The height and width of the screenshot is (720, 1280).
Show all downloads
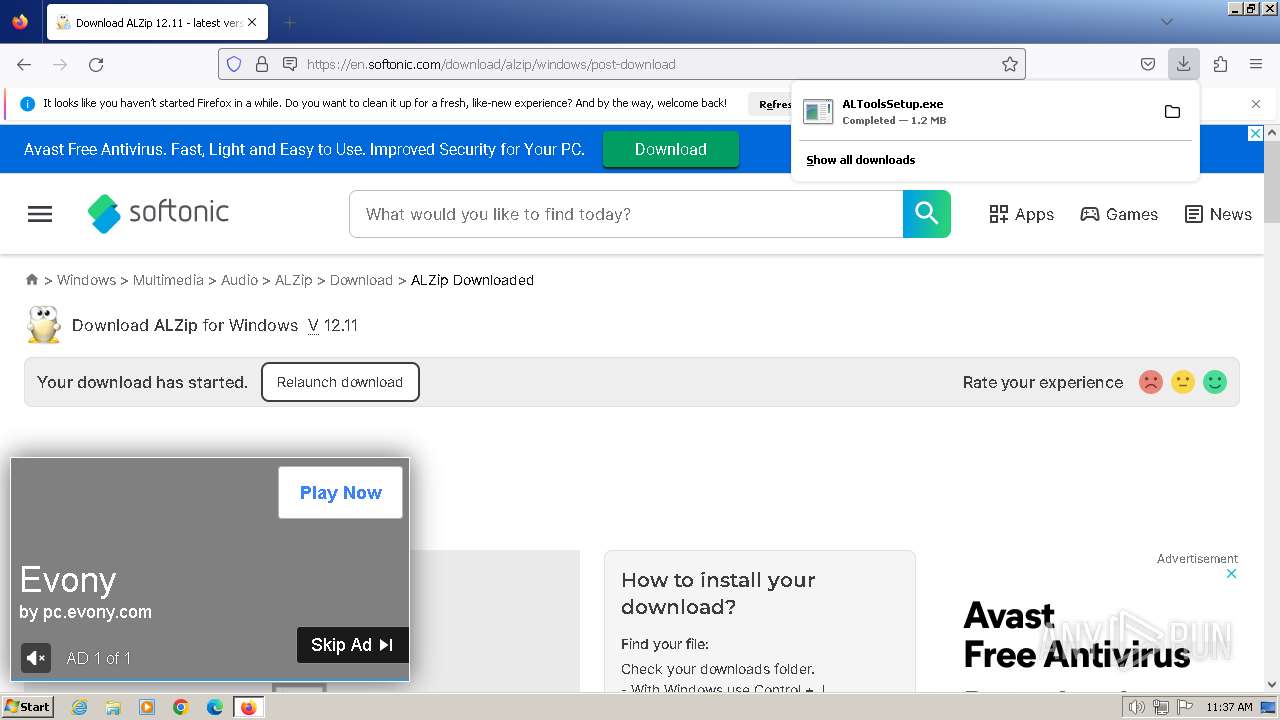click(x=861, y=160)
